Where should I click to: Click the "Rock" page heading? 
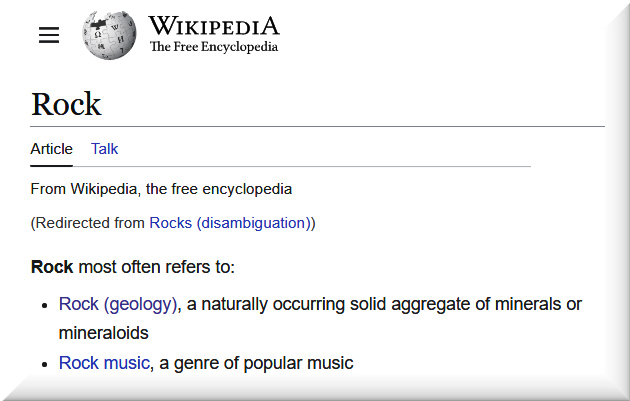coord(66,105)
